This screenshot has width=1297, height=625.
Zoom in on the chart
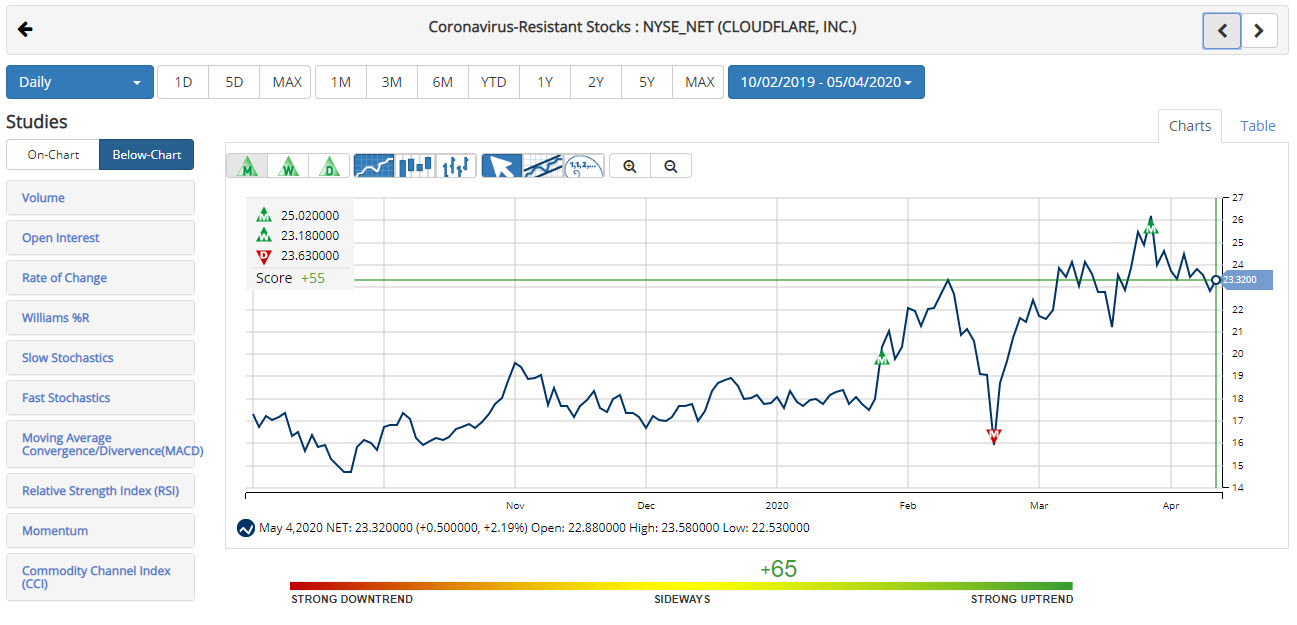click(630, 166)
